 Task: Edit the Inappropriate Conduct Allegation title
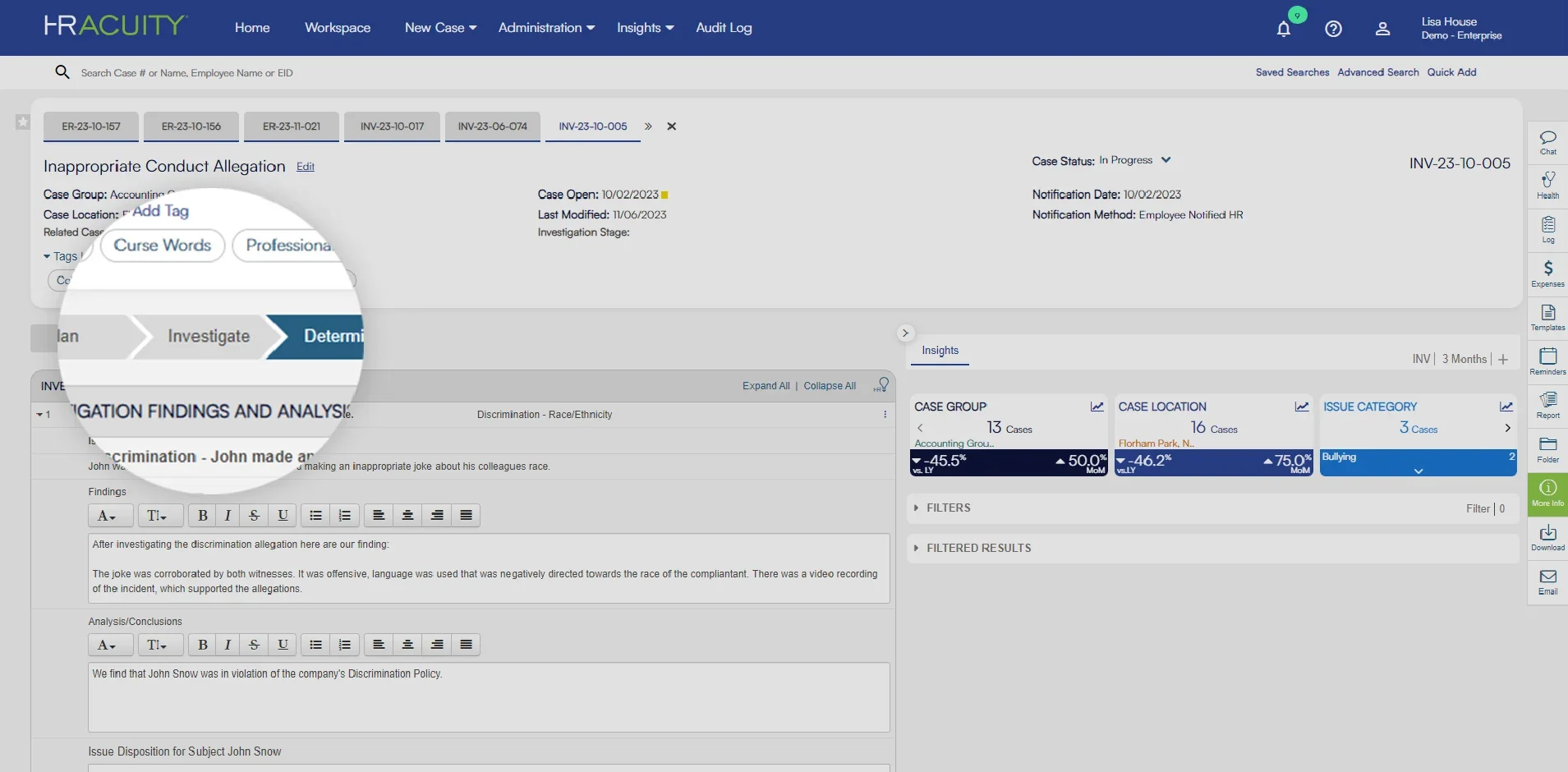(x=306, y=167)
